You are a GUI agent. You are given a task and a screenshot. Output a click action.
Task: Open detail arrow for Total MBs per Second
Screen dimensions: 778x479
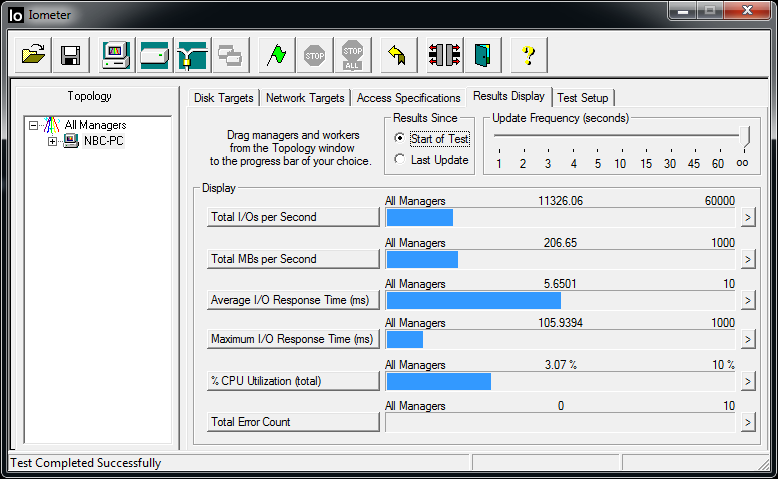tap(748, 260)
